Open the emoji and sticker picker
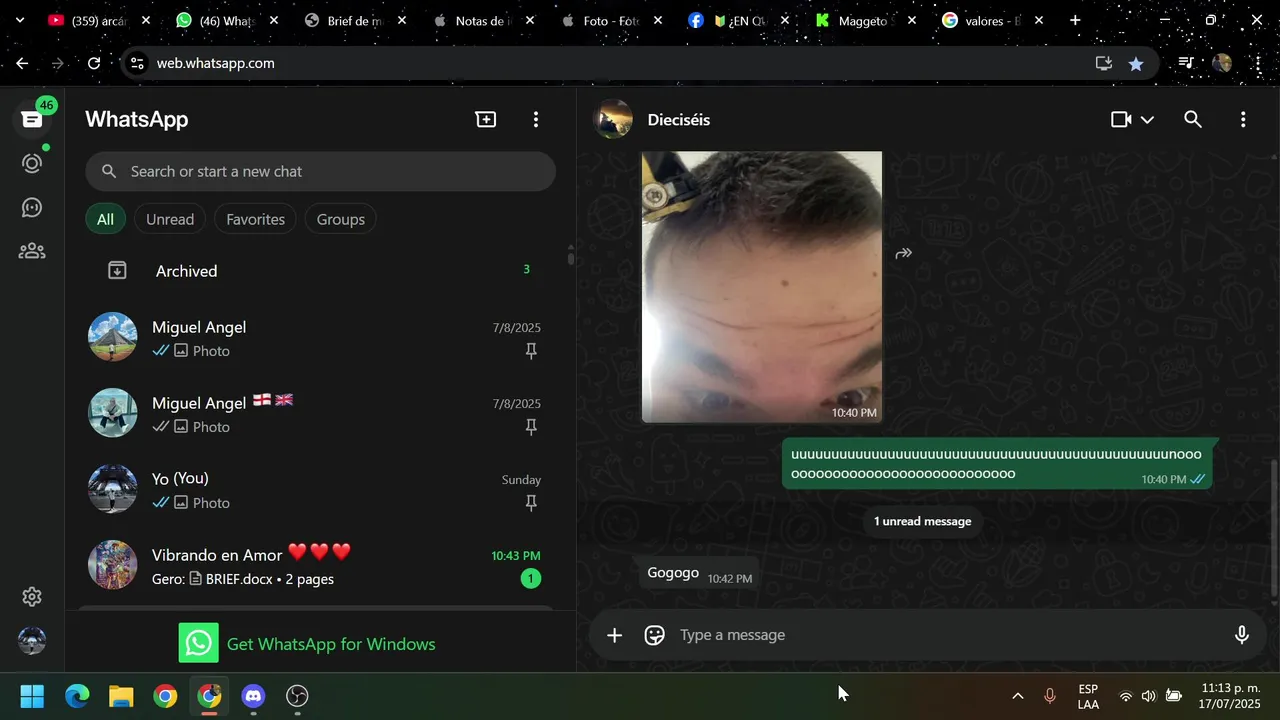This screenshot has width=1280, height=720. coord(655,635)
